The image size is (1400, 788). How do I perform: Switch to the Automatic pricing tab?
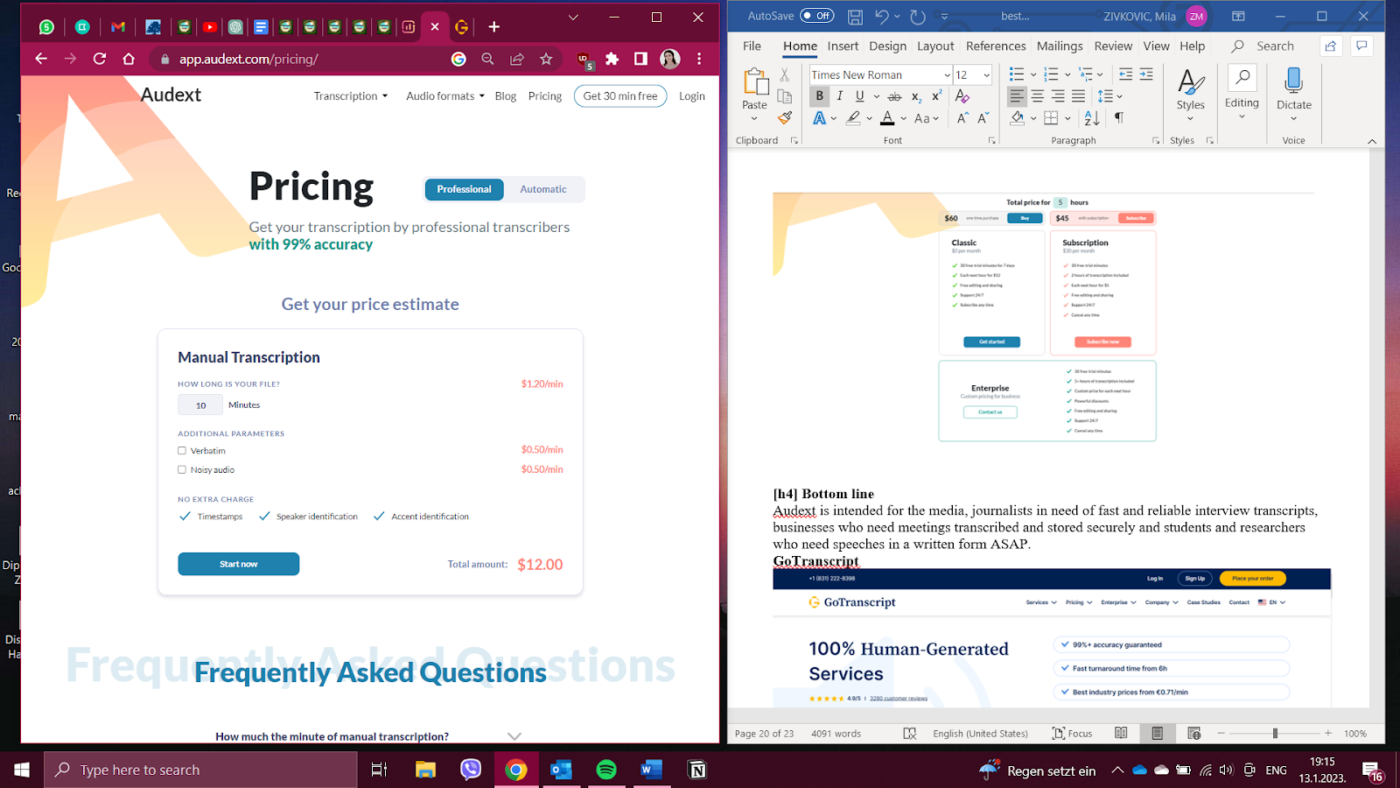[543, 189]
